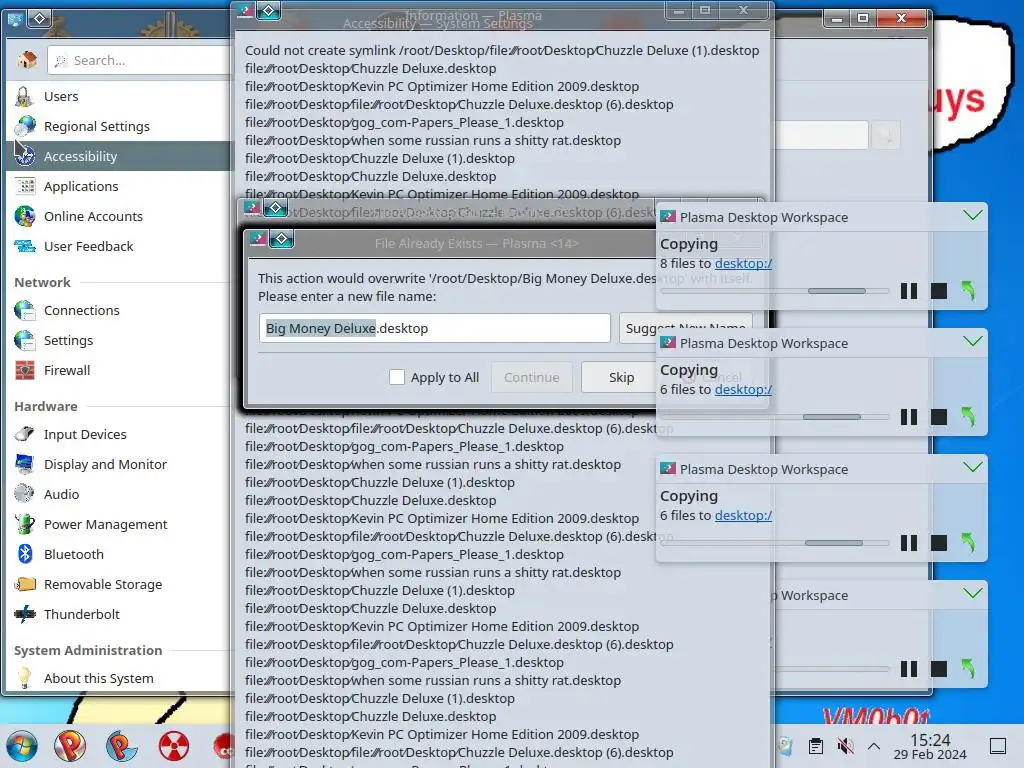The width and height of the screenshot is (1024, 768).
Task: Open Regional Settings globe icon
Action: click(x=24, y=126)
